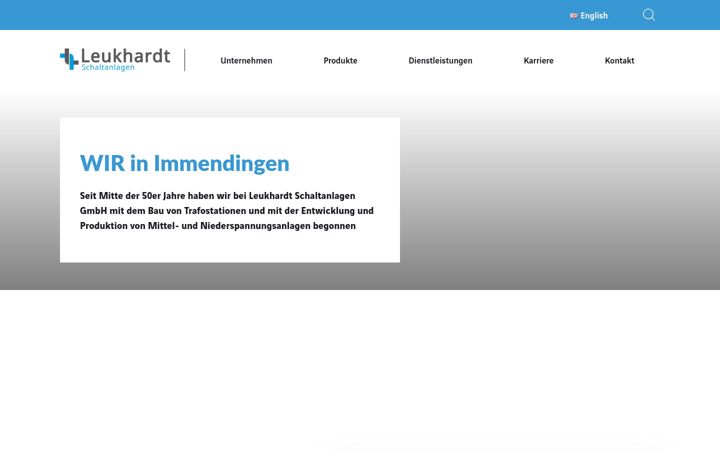Screen dimensions: 720x450
Task: Open the Karriere menu
Action: 538,61
